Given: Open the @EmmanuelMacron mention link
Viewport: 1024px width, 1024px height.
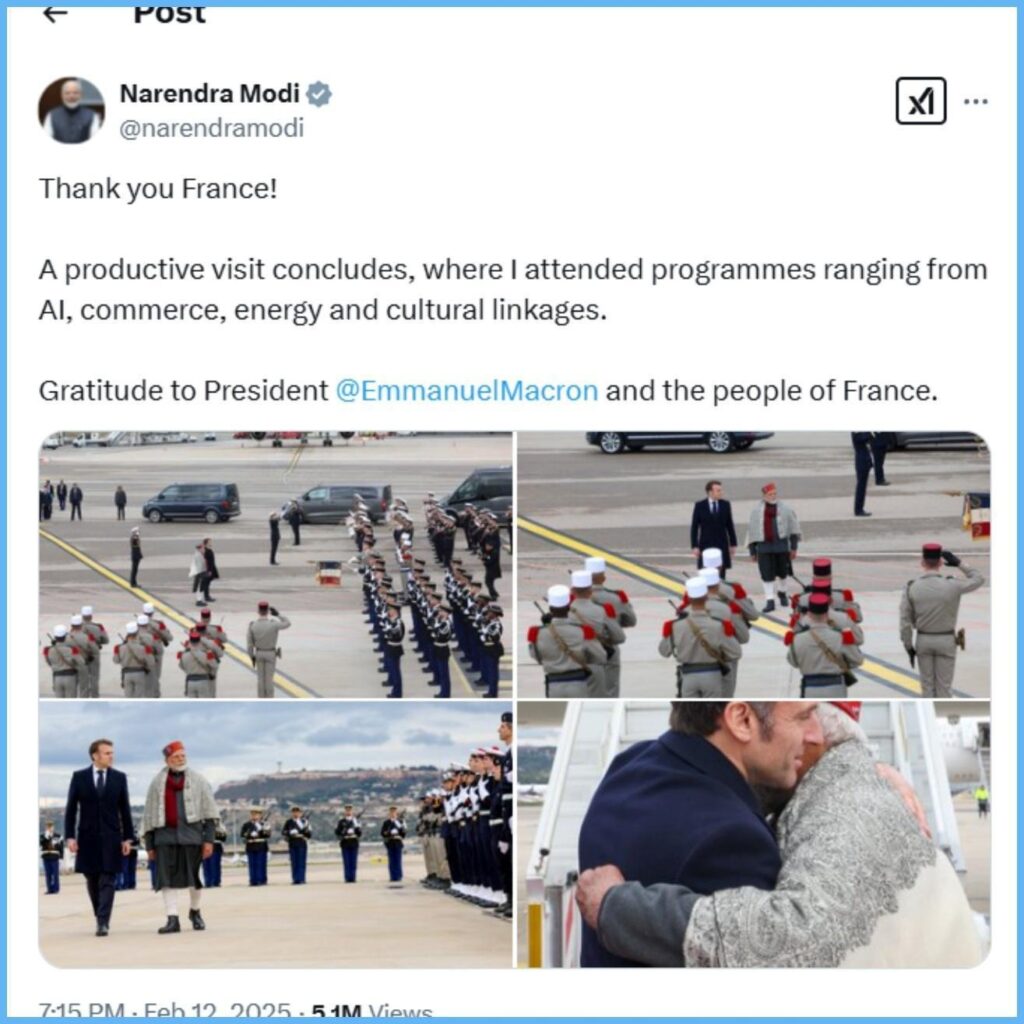Looking at the screenshot, I should (x=467, y=391).
